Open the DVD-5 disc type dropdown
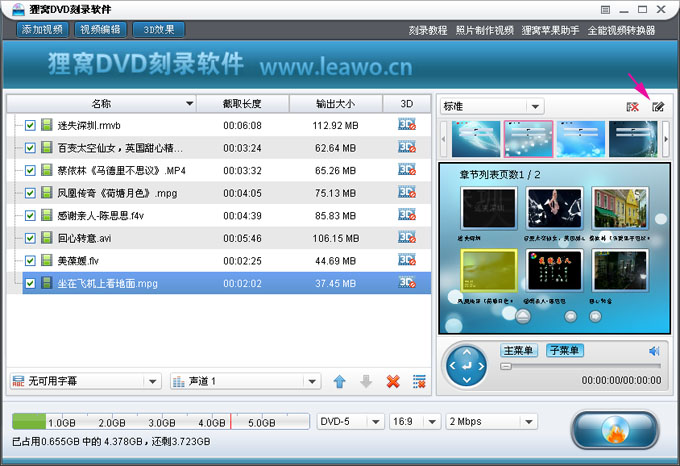 tap(376, 421)
